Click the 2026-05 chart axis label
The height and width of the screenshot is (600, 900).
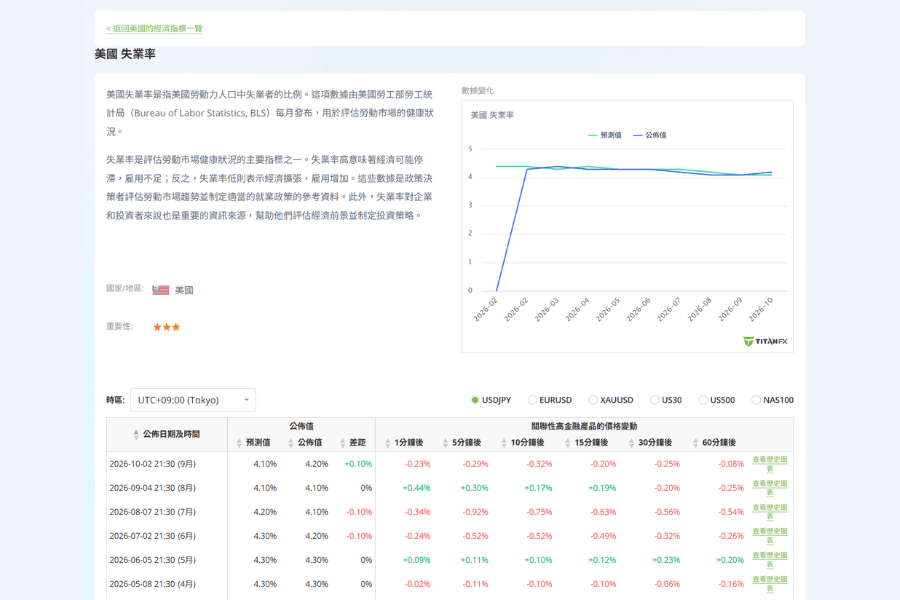[608, 309]
